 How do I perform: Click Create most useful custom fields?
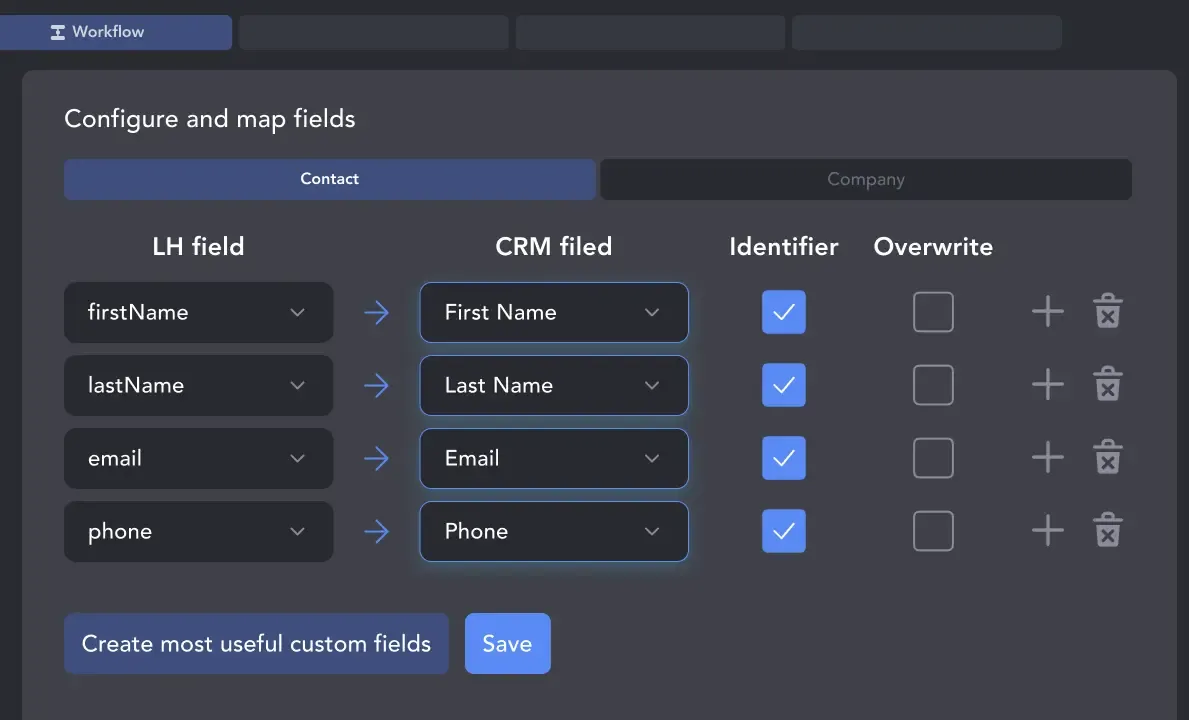(256, 643)
